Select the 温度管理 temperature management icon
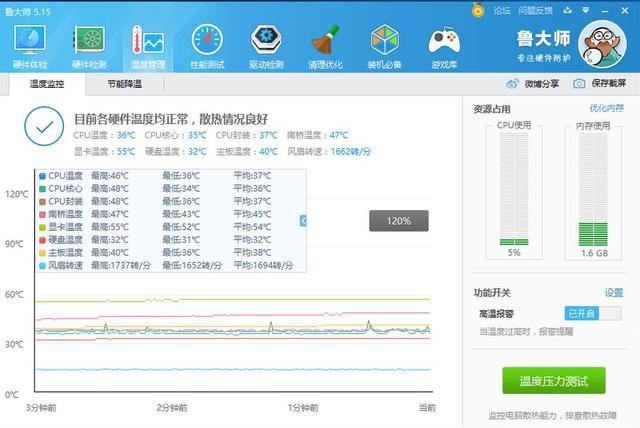Viewport: 640px width, 428px height. (148, 46)
